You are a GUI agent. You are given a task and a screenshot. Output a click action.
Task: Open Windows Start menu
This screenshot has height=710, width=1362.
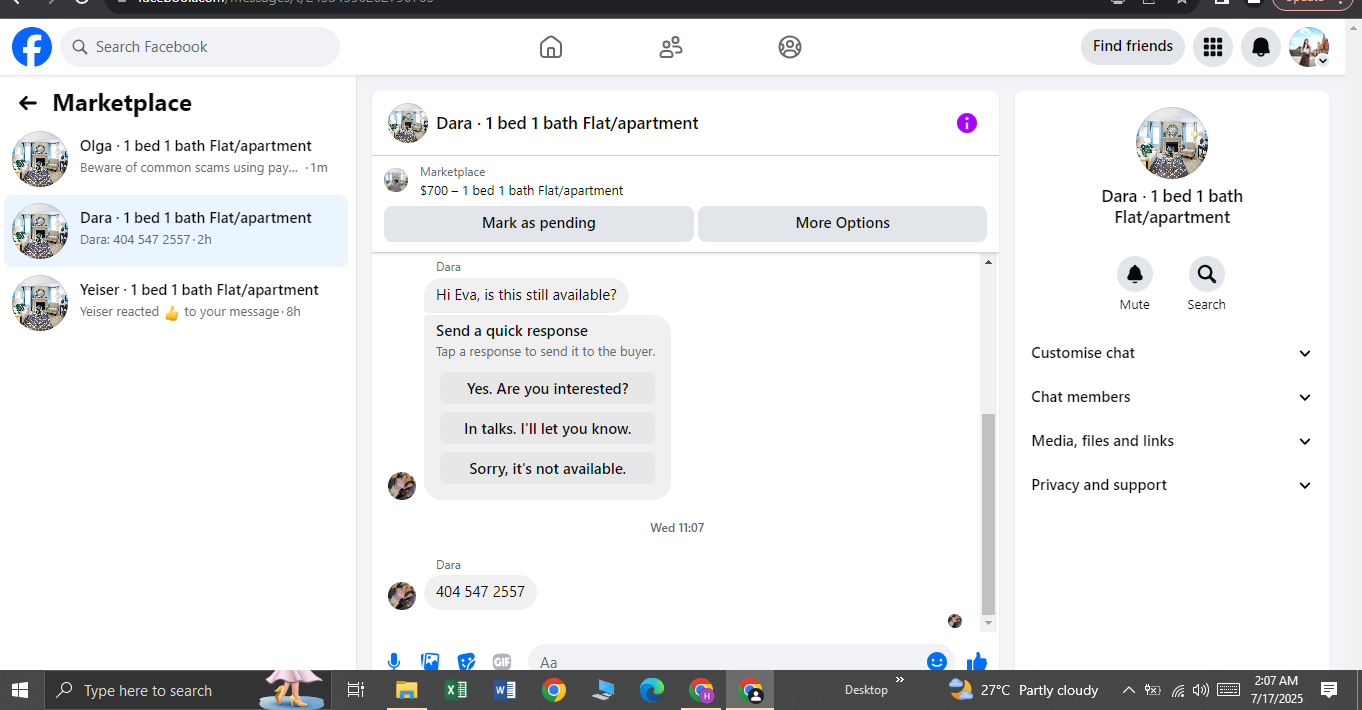20,690
